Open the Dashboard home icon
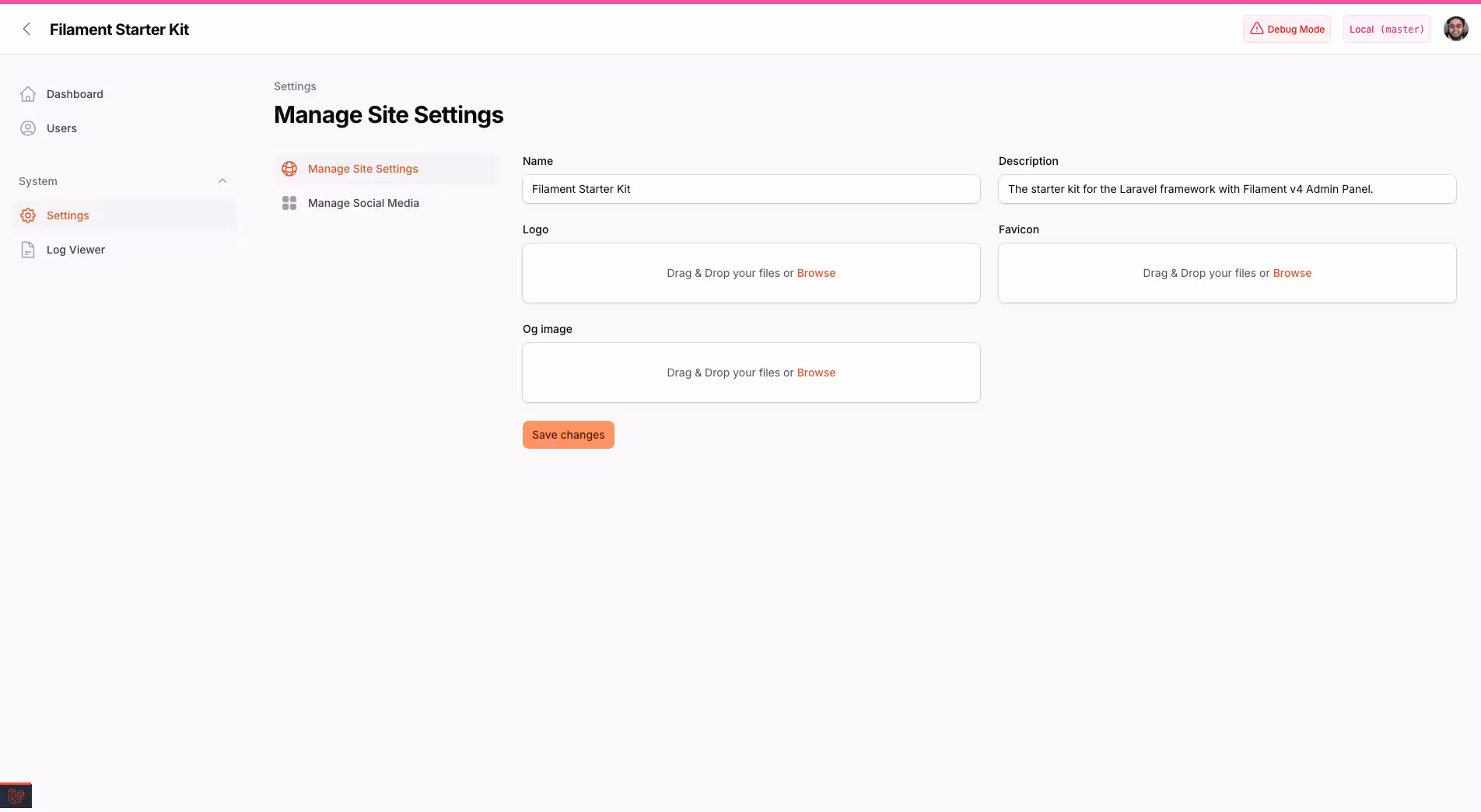Image resolution: width=1481 pixels, height=812 pixels. coord(28,94)
